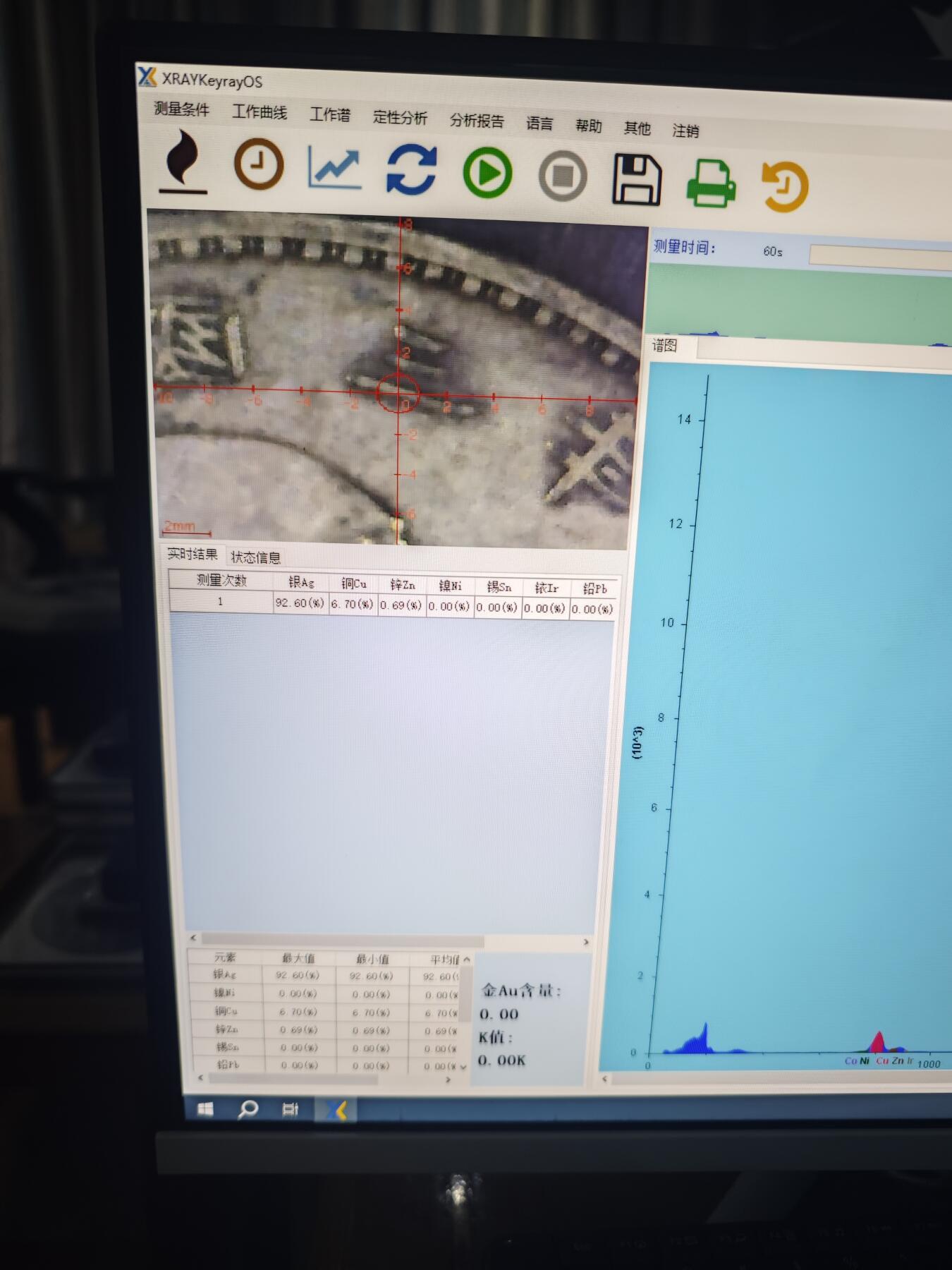Open the 工作曲线 menu

[260, 112]
